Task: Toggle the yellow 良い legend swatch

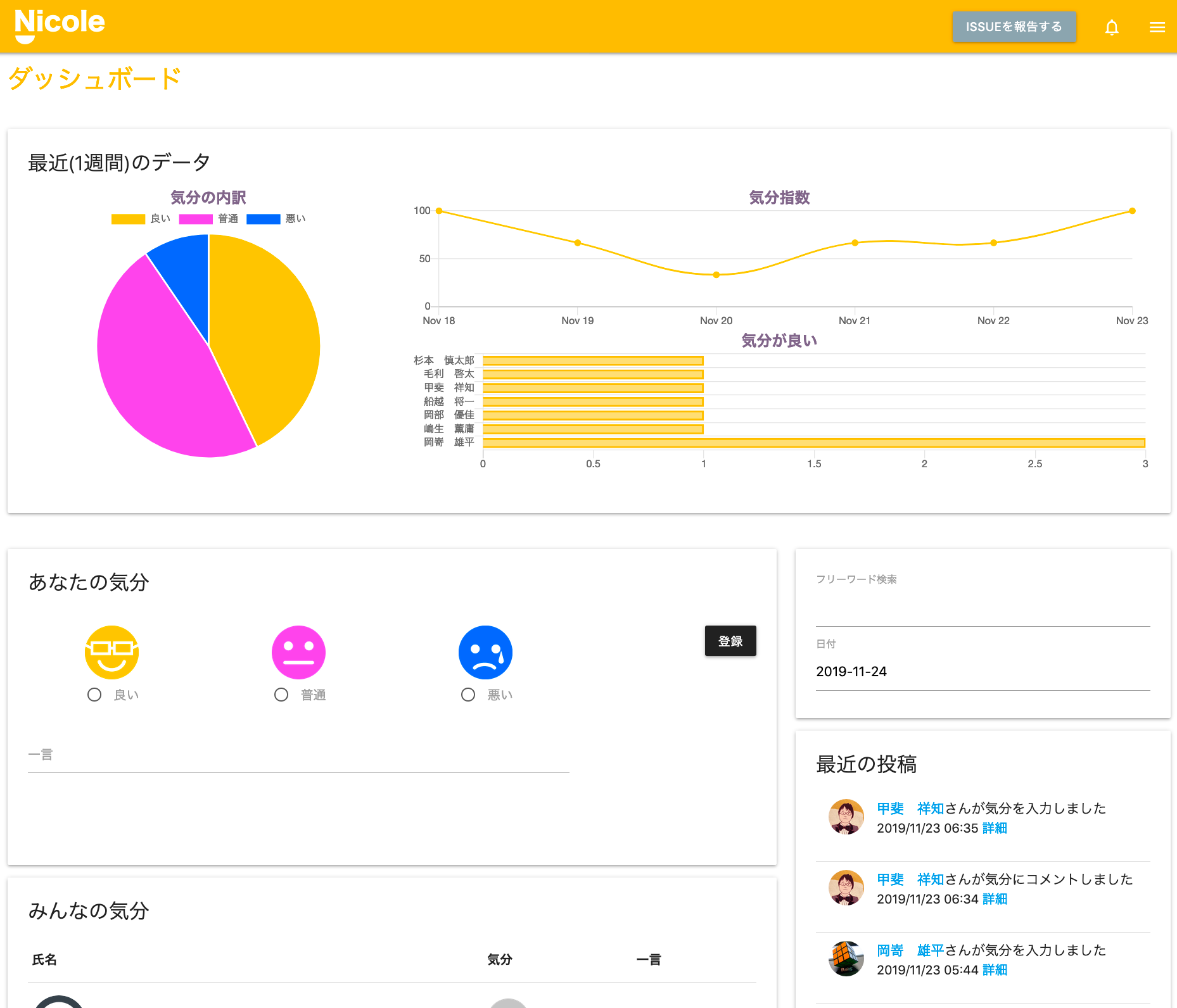Action: (x=128, y=219)
